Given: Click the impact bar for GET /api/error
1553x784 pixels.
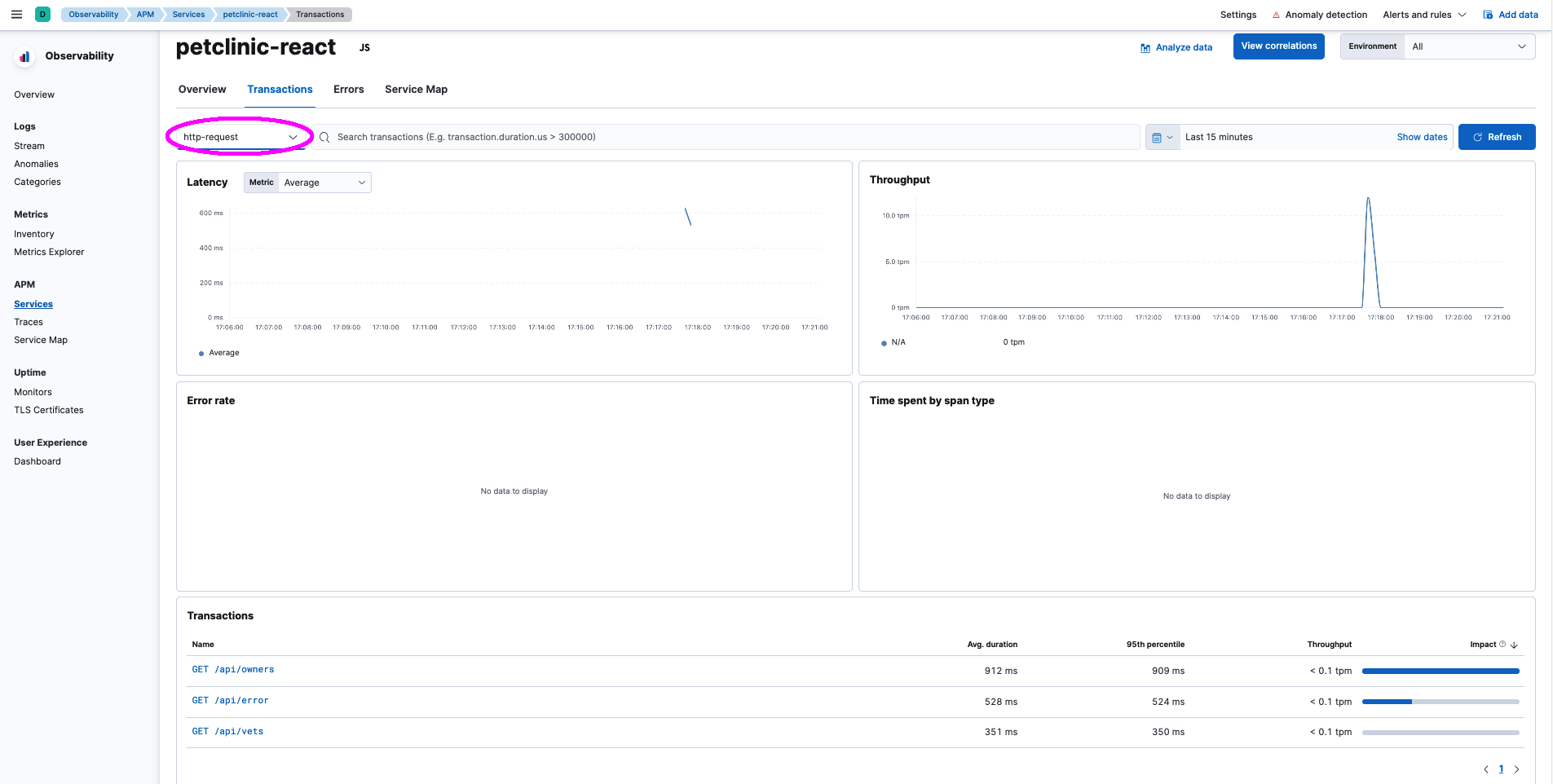Looking at the screenshot, I should [x=1440, y=702].
